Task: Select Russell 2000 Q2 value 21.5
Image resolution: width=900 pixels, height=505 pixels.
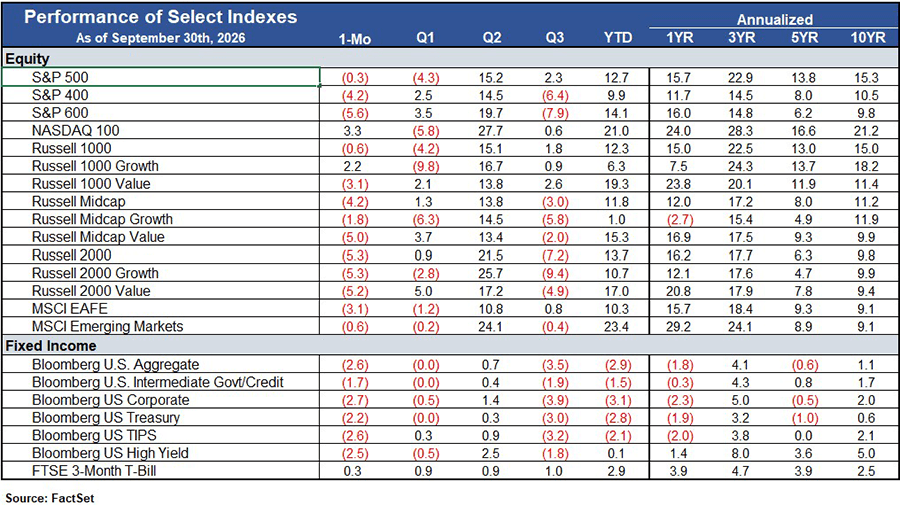Action: pyautogui.click(x=491, y=255)
